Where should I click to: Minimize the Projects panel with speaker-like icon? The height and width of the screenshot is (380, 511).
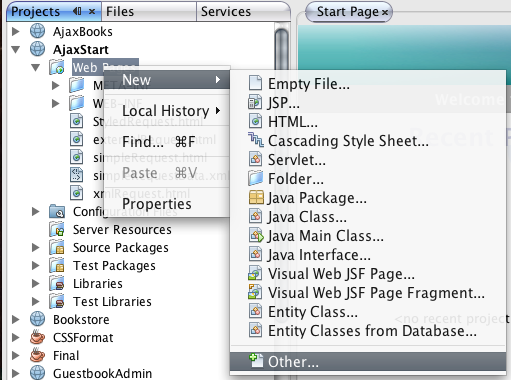click(x=77, y=12)
